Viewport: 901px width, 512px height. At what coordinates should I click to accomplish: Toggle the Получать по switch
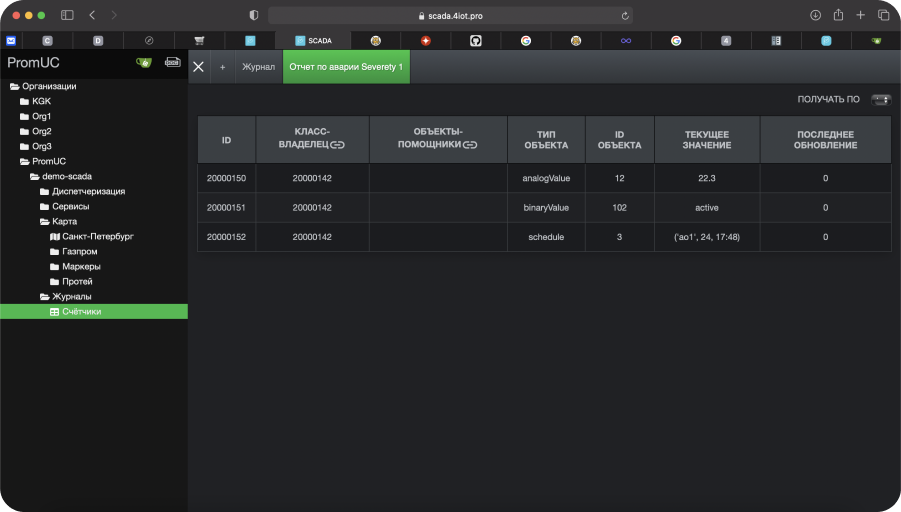point(880,100)
